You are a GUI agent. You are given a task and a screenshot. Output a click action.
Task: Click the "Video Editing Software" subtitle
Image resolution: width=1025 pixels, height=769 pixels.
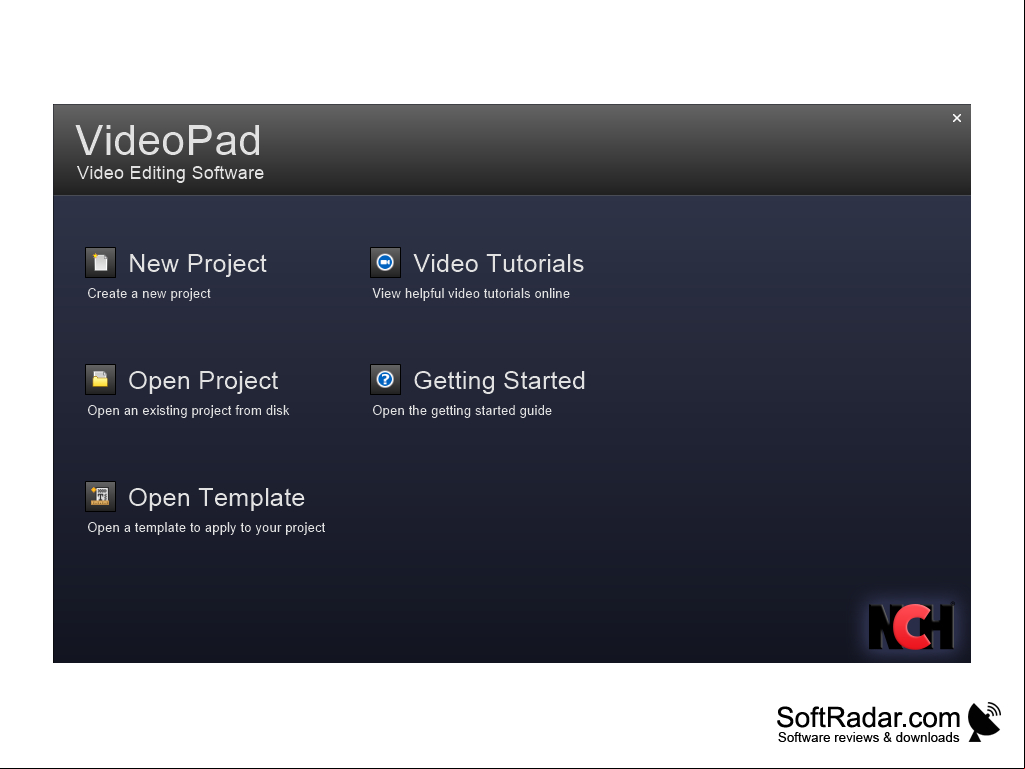tap(171, 173)
